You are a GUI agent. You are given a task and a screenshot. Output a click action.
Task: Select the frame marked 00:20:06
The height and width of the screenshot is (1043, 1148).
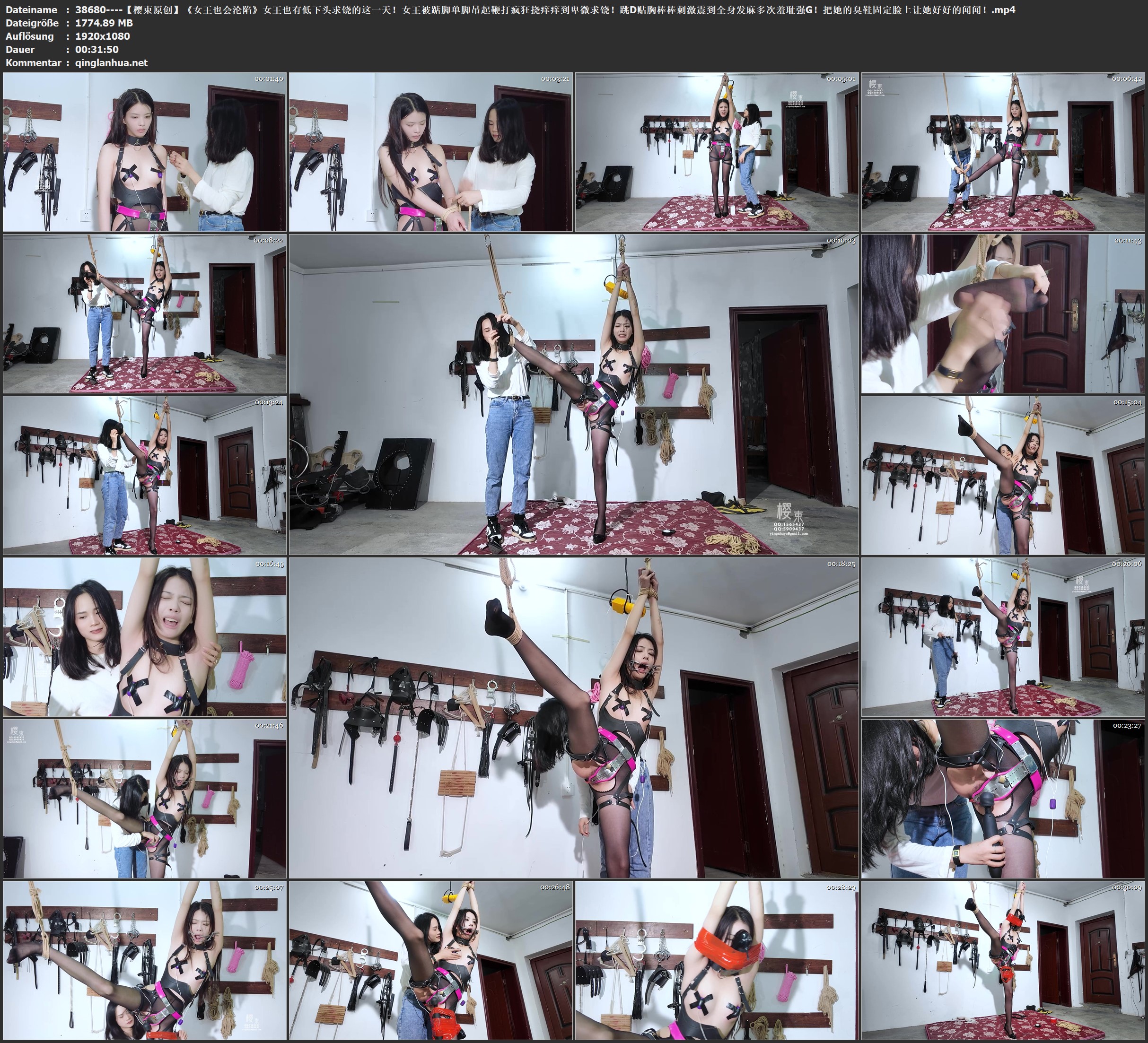(x=1003, y=636)
